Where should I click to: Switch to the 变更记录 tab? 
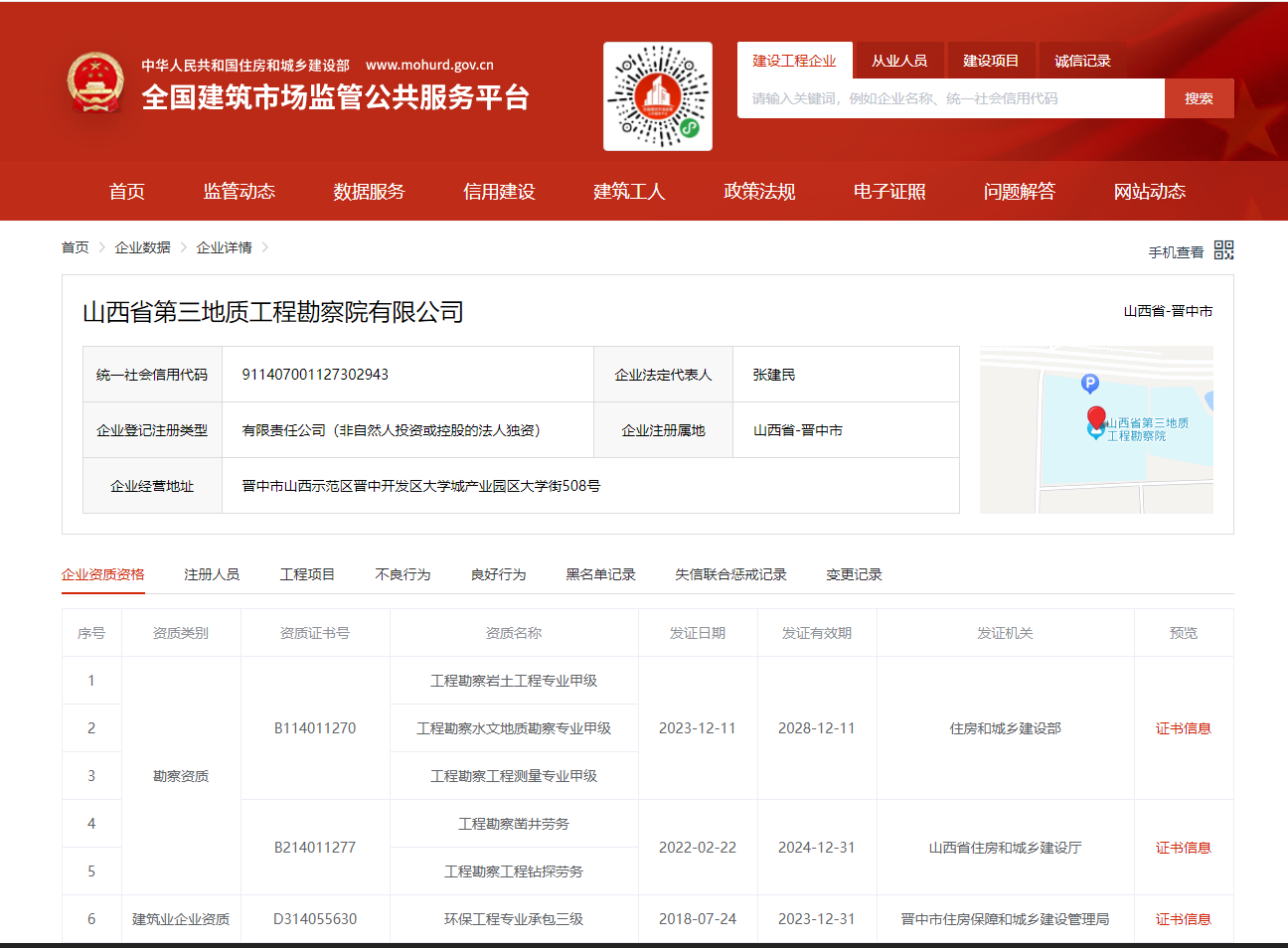coord(854,574)
